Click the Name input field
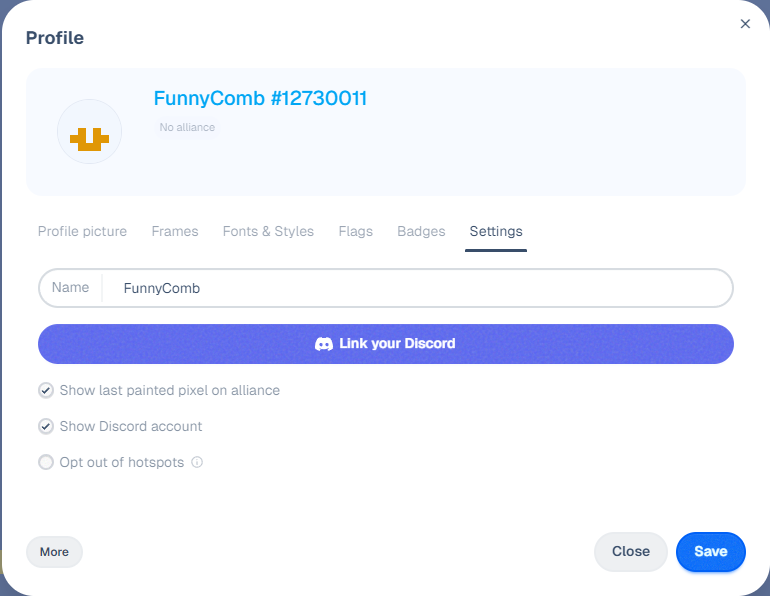Viewport: 770px width, 596px height. pos(386,288)
